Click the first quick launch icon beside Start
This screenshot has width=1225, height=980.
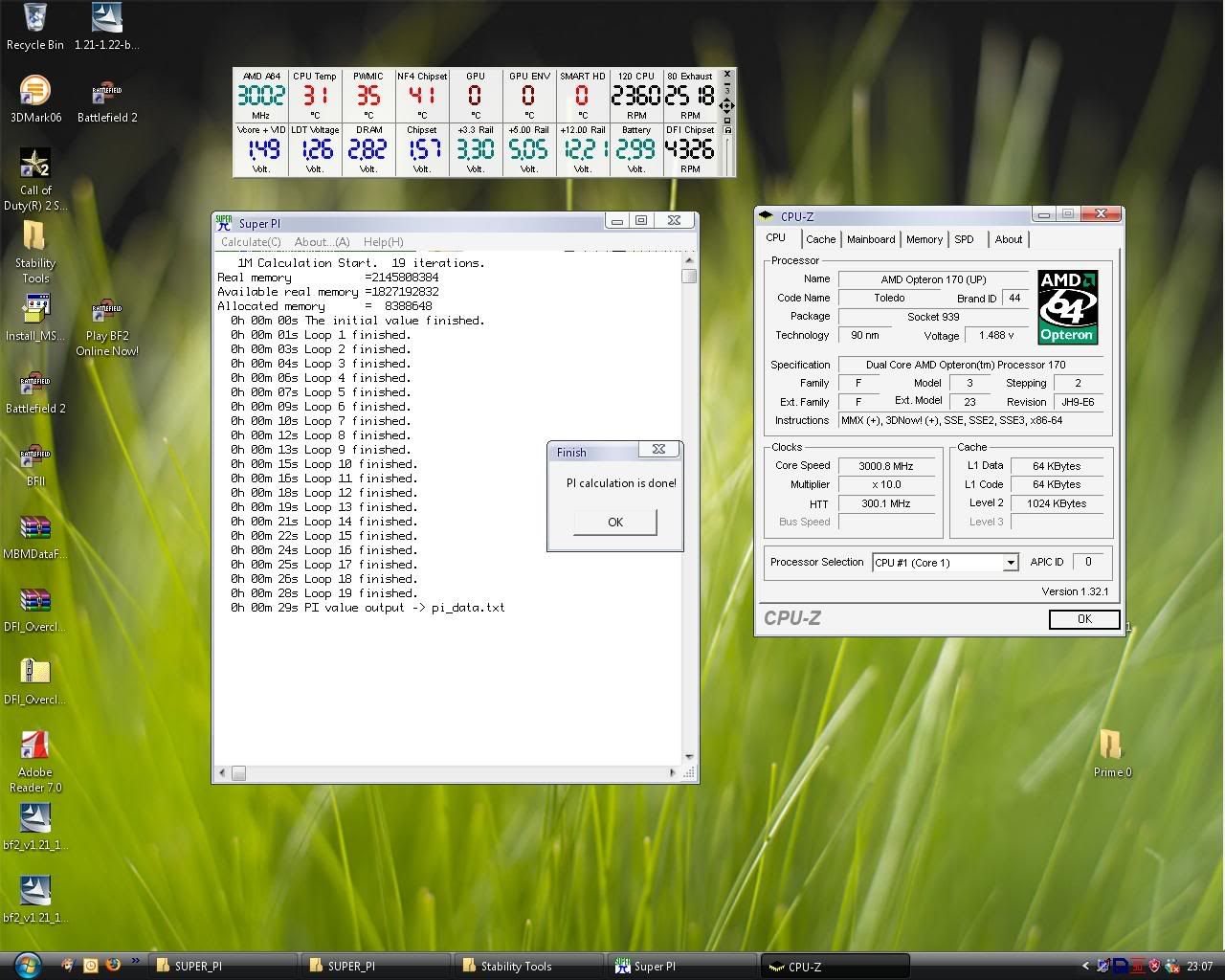(68, 965)
